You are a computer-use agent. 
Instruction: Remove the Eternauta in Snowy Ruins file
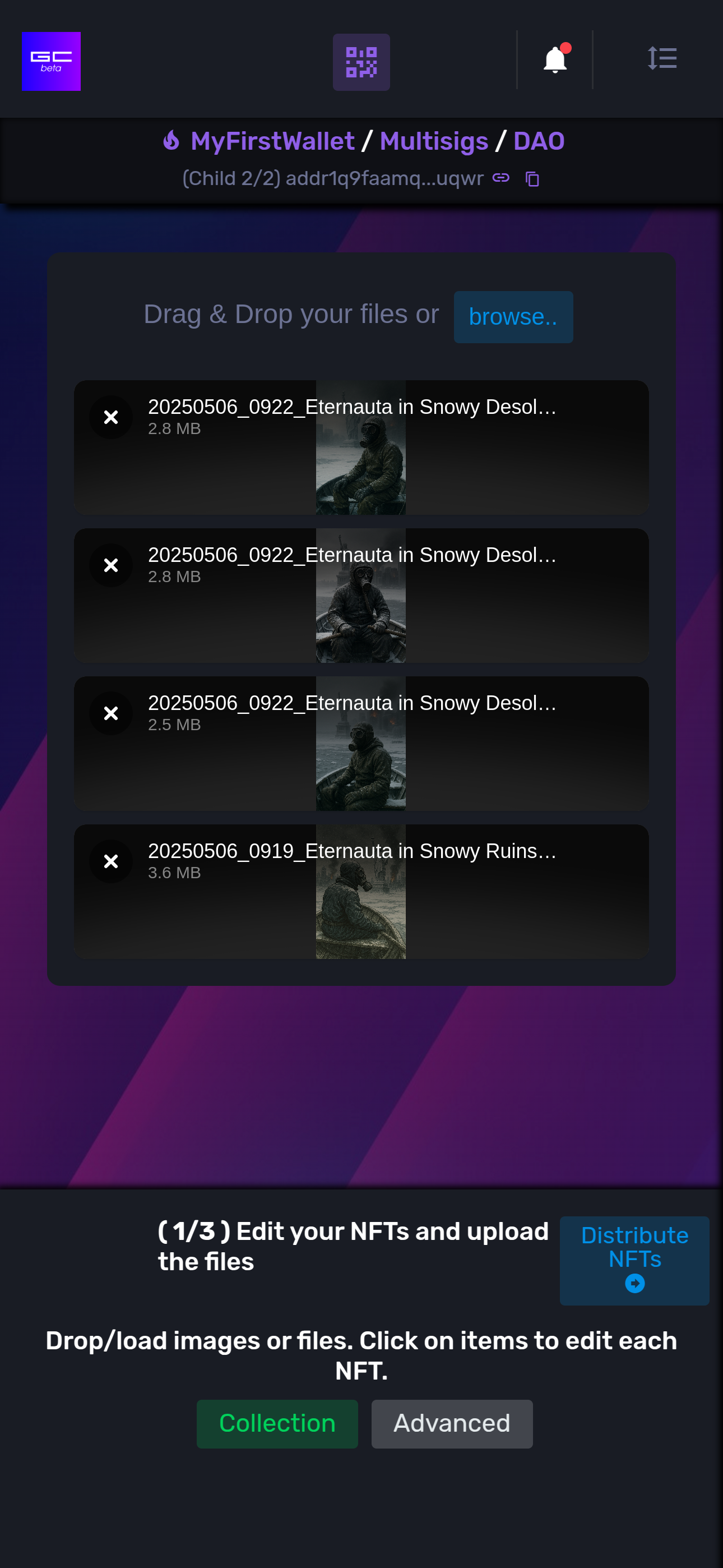click(x=111, y=861)
